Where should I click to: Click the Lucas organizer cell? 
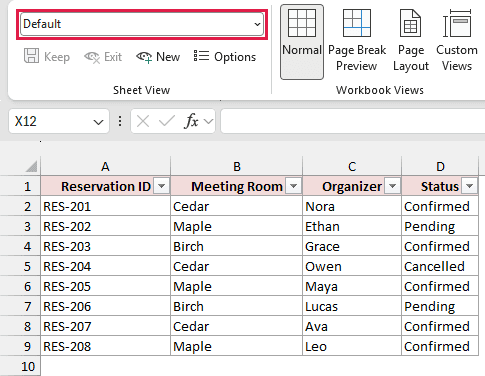click(x=352, y=306)
